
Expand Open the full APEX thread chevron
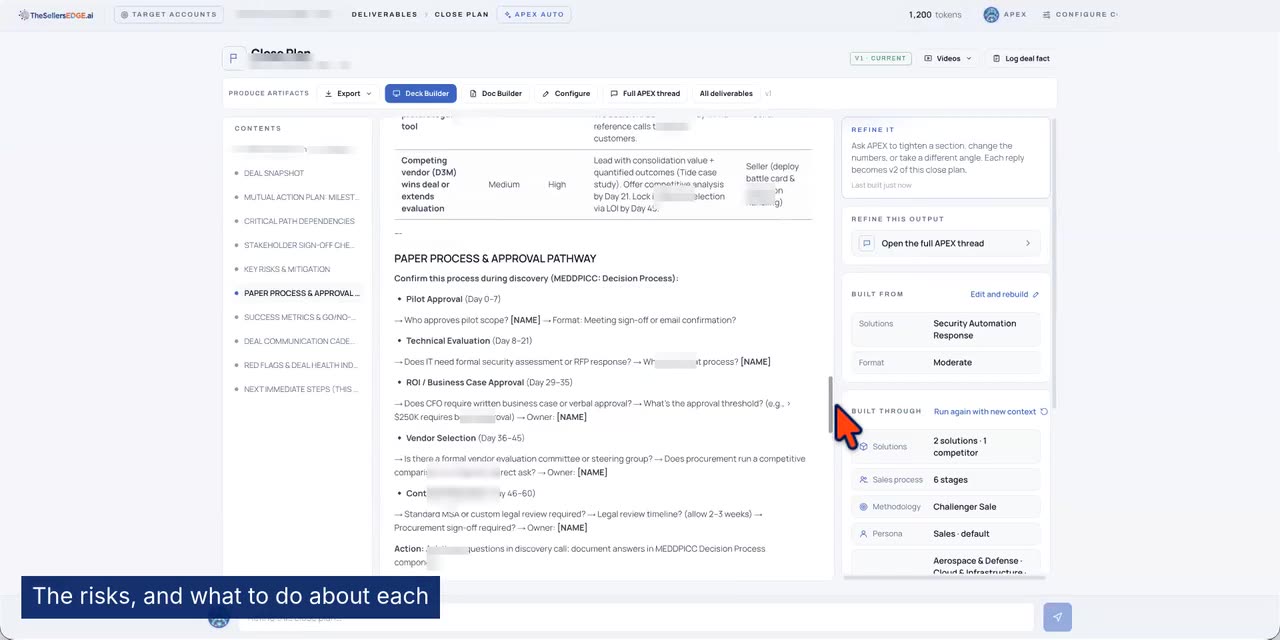point(1027,243)
